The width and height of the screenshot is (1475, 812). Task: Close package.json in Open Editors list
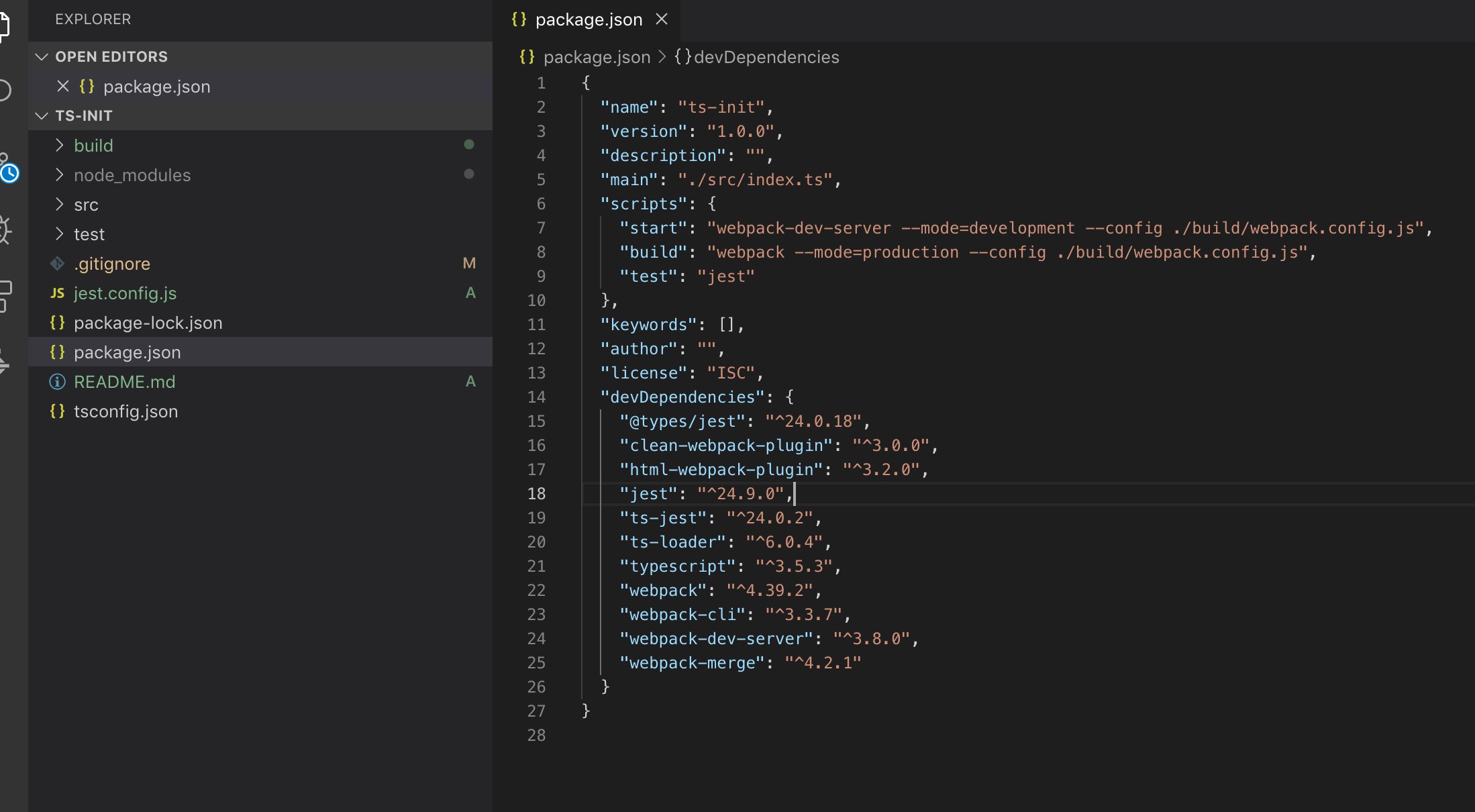62,87
